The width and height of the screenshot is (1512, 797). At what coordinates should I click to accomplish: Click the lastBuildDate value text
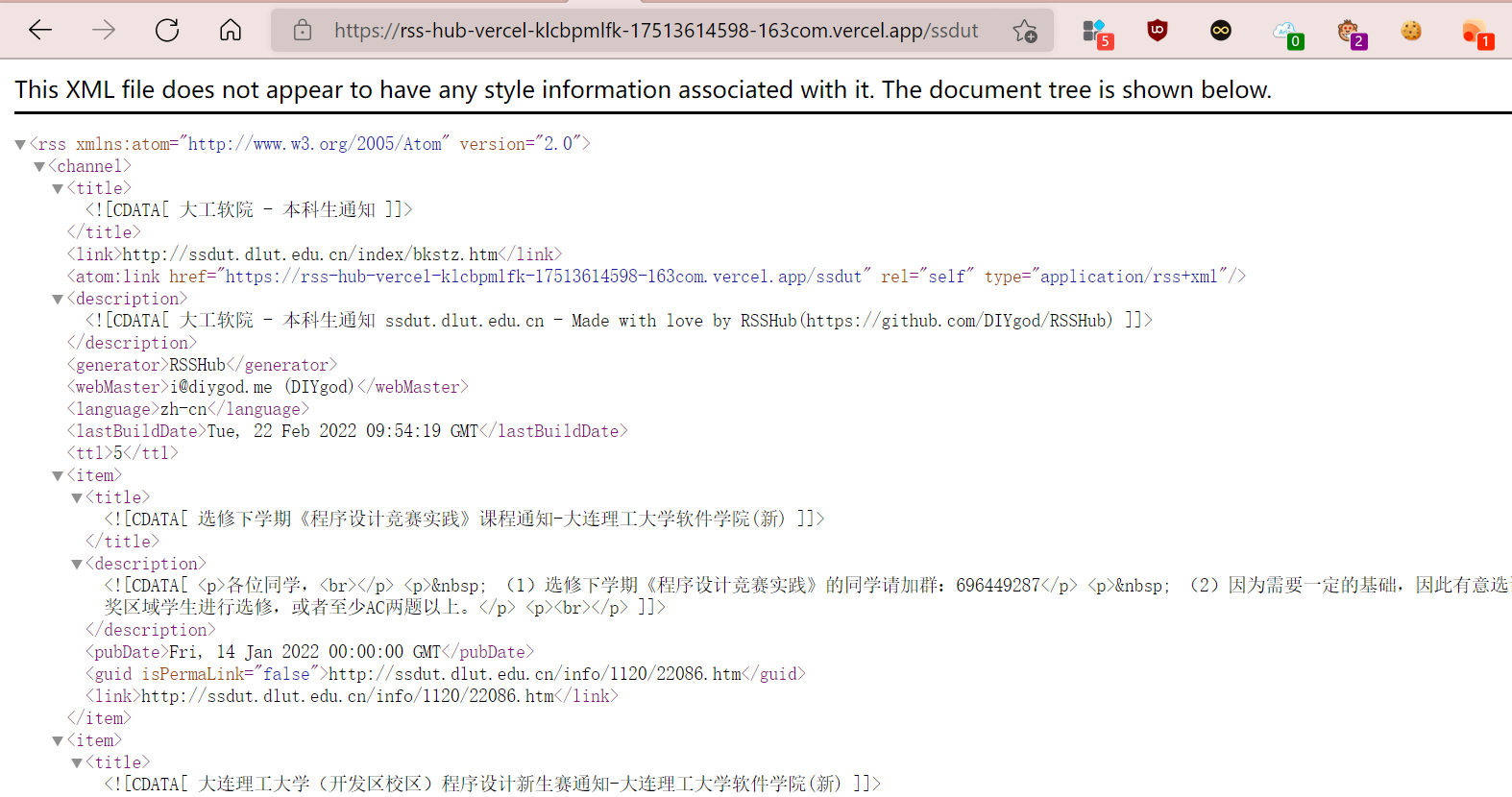[343, 431]
